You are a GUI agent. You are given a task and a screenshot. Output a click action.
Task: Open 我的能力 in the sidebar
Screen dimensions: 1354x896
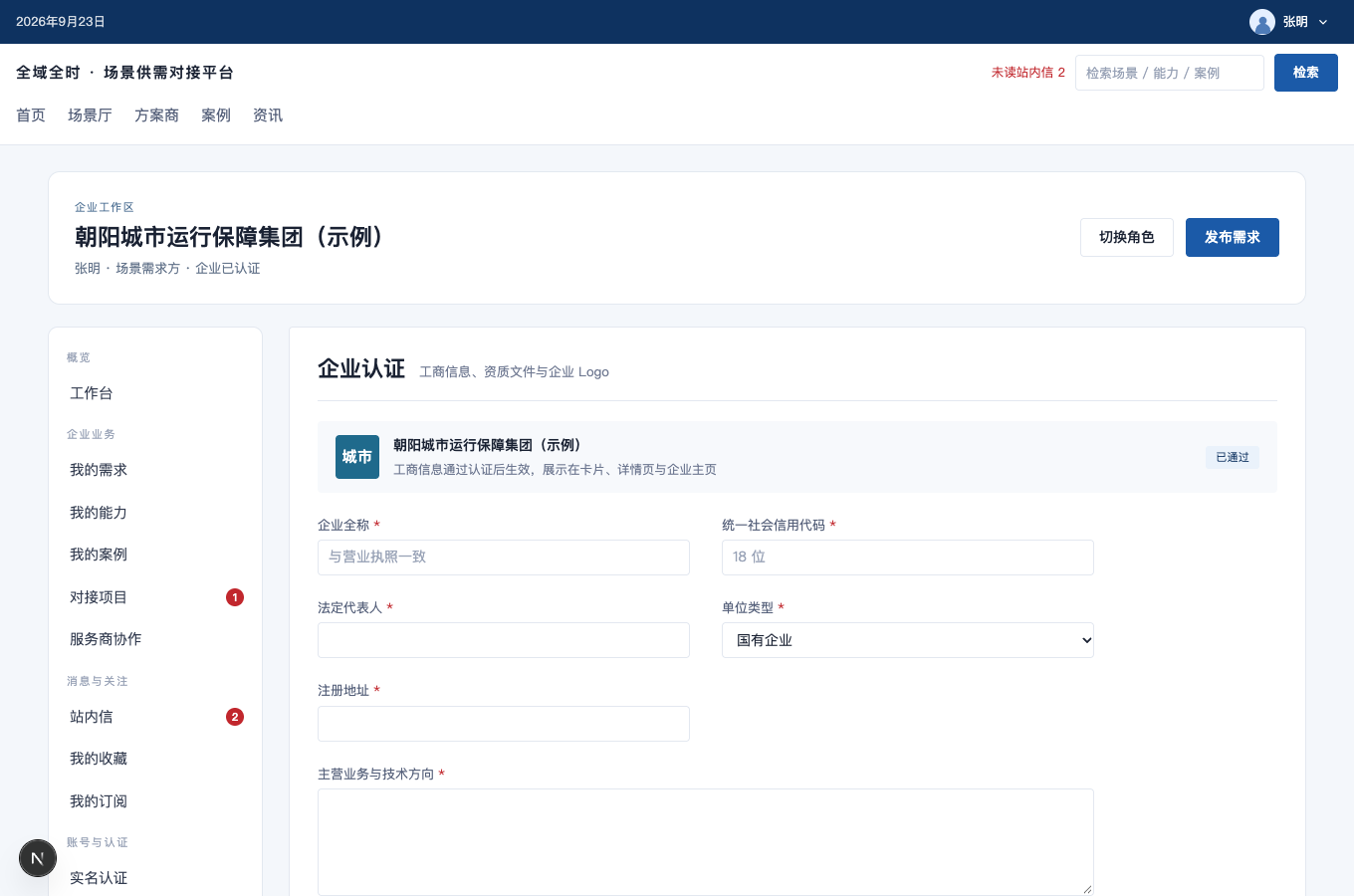coord(155,513)
